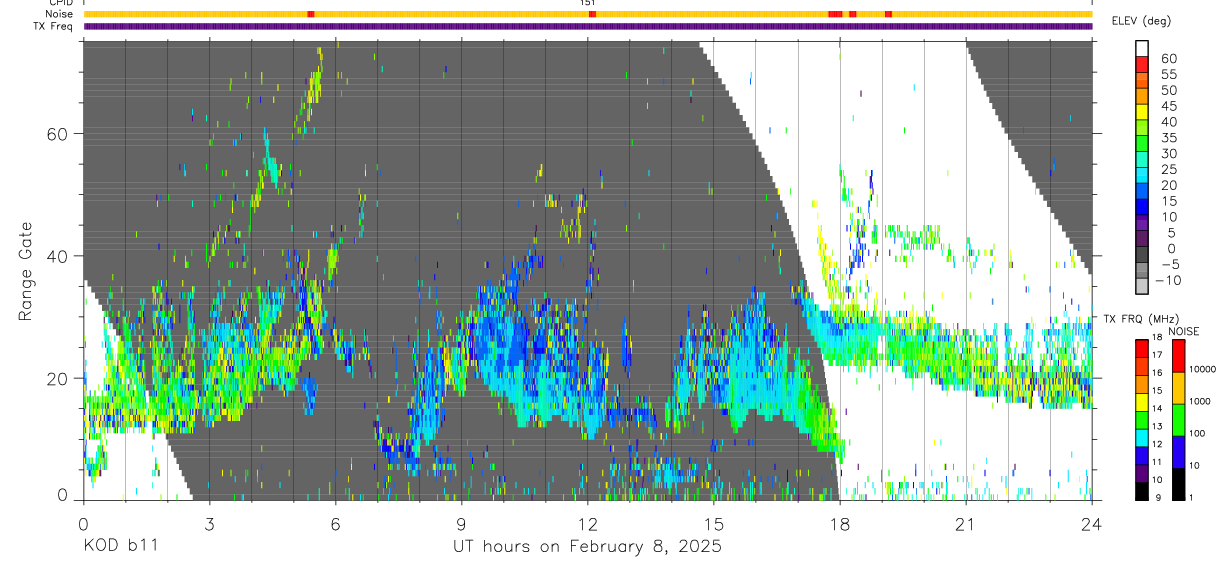Image resolution: width=1228 pixels, height=567 pixels.
Task: Click the ELEV colorbar label "45"
Action: click(x=1167, y=106)
